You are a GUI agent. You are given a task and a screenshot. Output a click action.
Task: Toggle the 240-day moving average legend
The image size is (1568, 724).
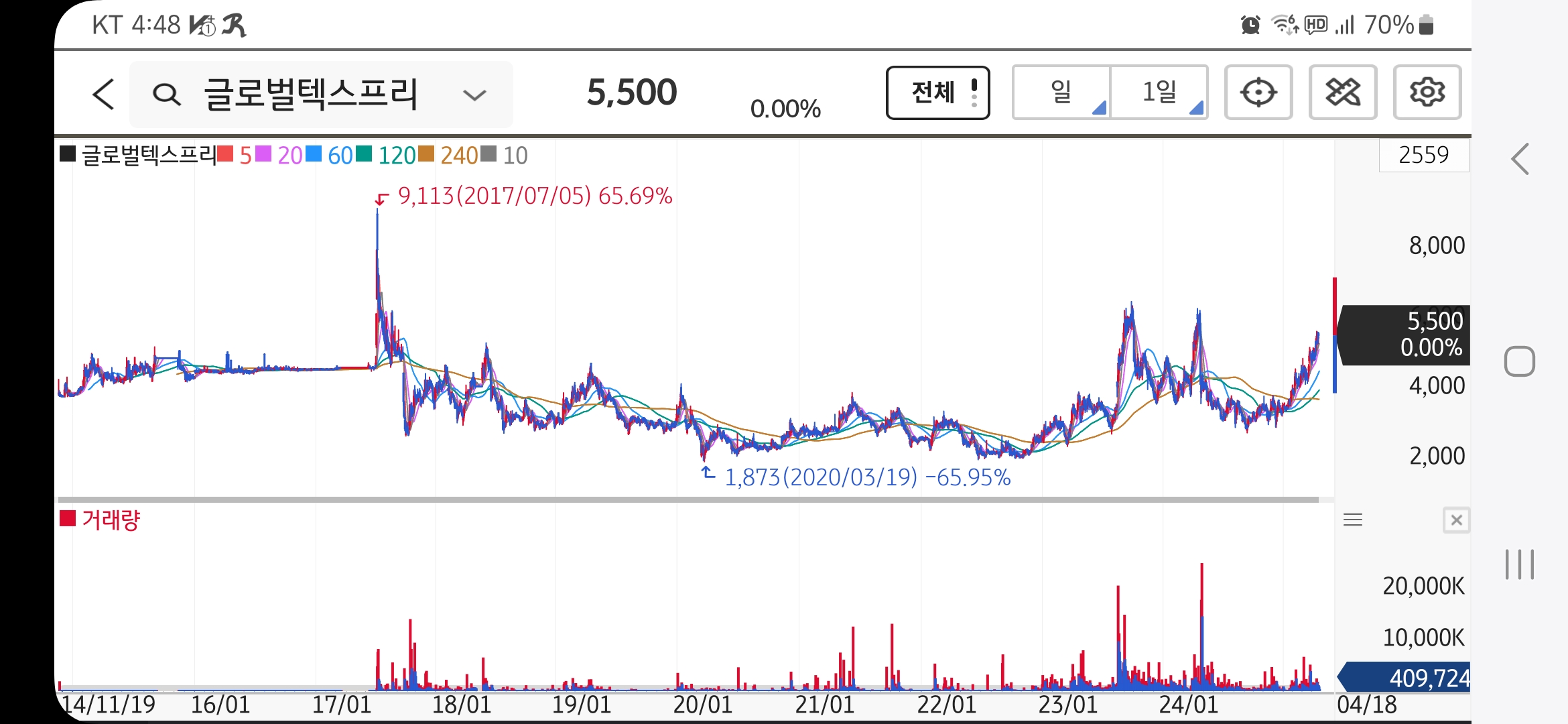tap(459, 156)
